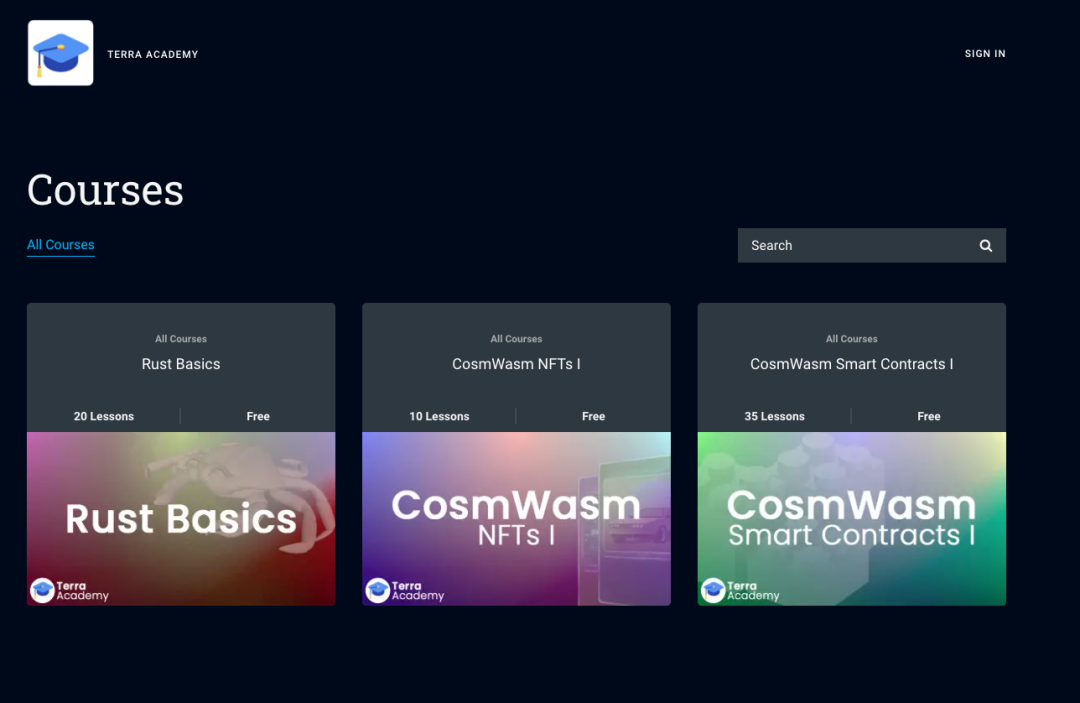The height and width of the screenshot is (703, 1080).
Task: Click the Free label on CosmWasm NFTs I card
Action: [593, 417]
